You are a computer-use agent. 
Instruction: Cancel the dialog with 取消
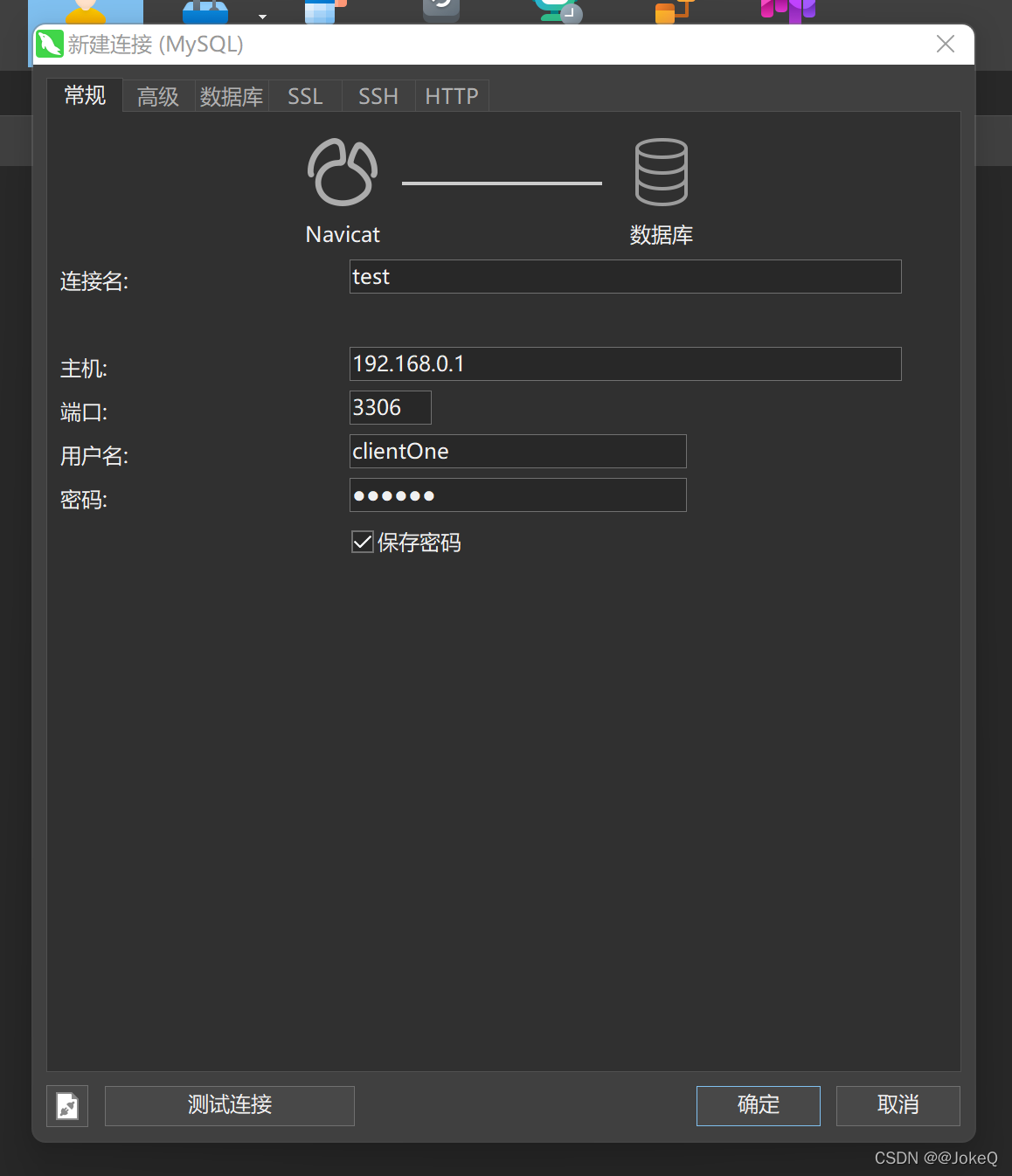point(898,1105)
